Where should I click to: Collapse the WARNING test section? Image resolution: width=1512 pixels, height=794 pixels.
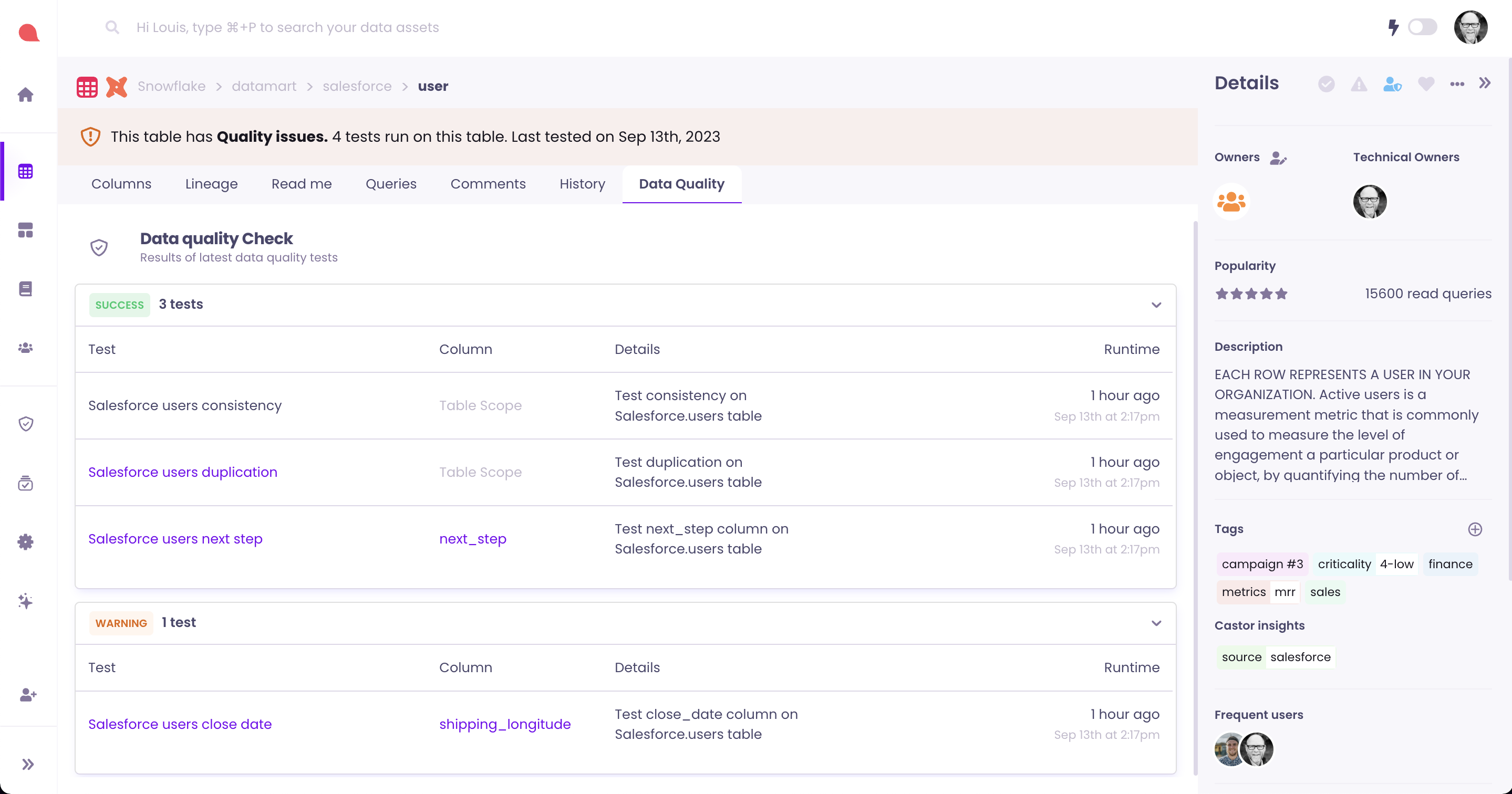pyautogui.click(x=1156, y=623)
